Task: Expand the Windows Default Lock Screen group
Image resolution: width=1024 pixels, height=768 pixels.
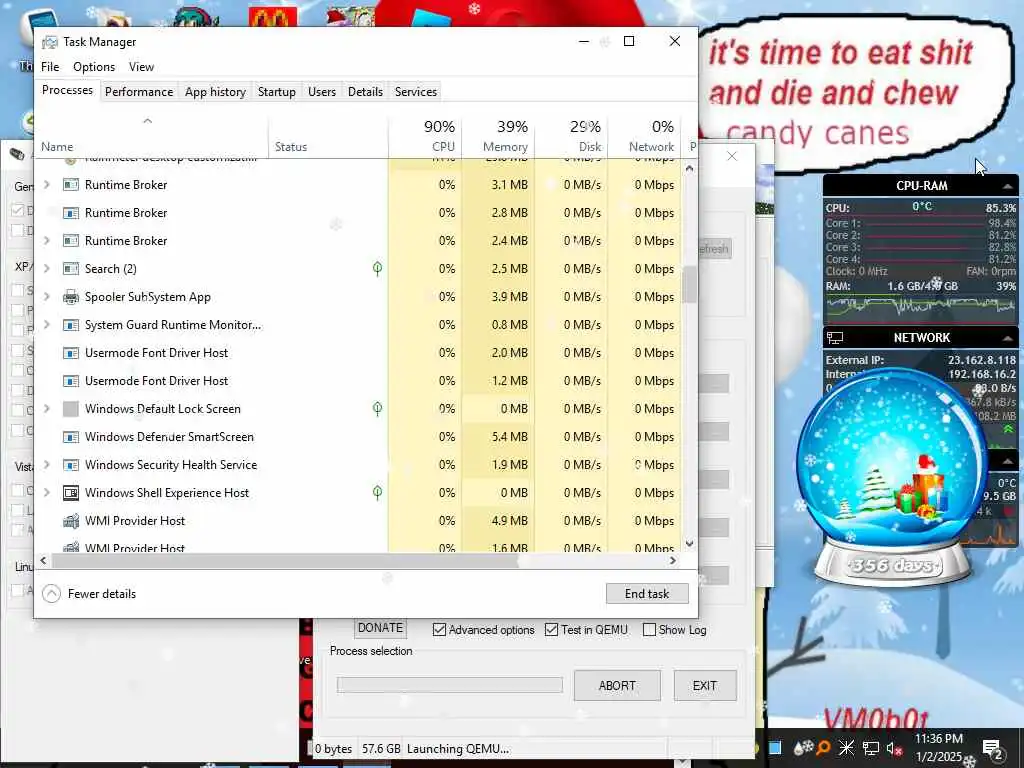Action: [46, 409]
